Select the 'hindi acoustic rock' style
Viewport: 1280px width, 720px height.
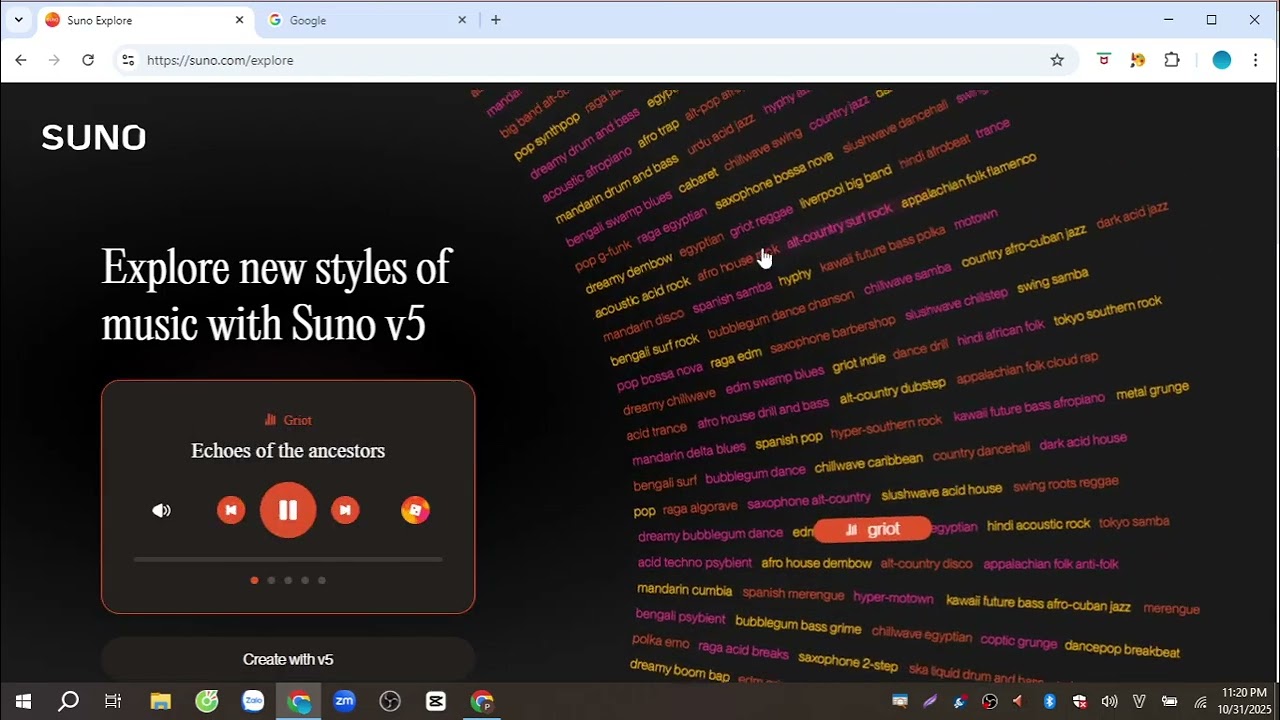pos(1038,525)
